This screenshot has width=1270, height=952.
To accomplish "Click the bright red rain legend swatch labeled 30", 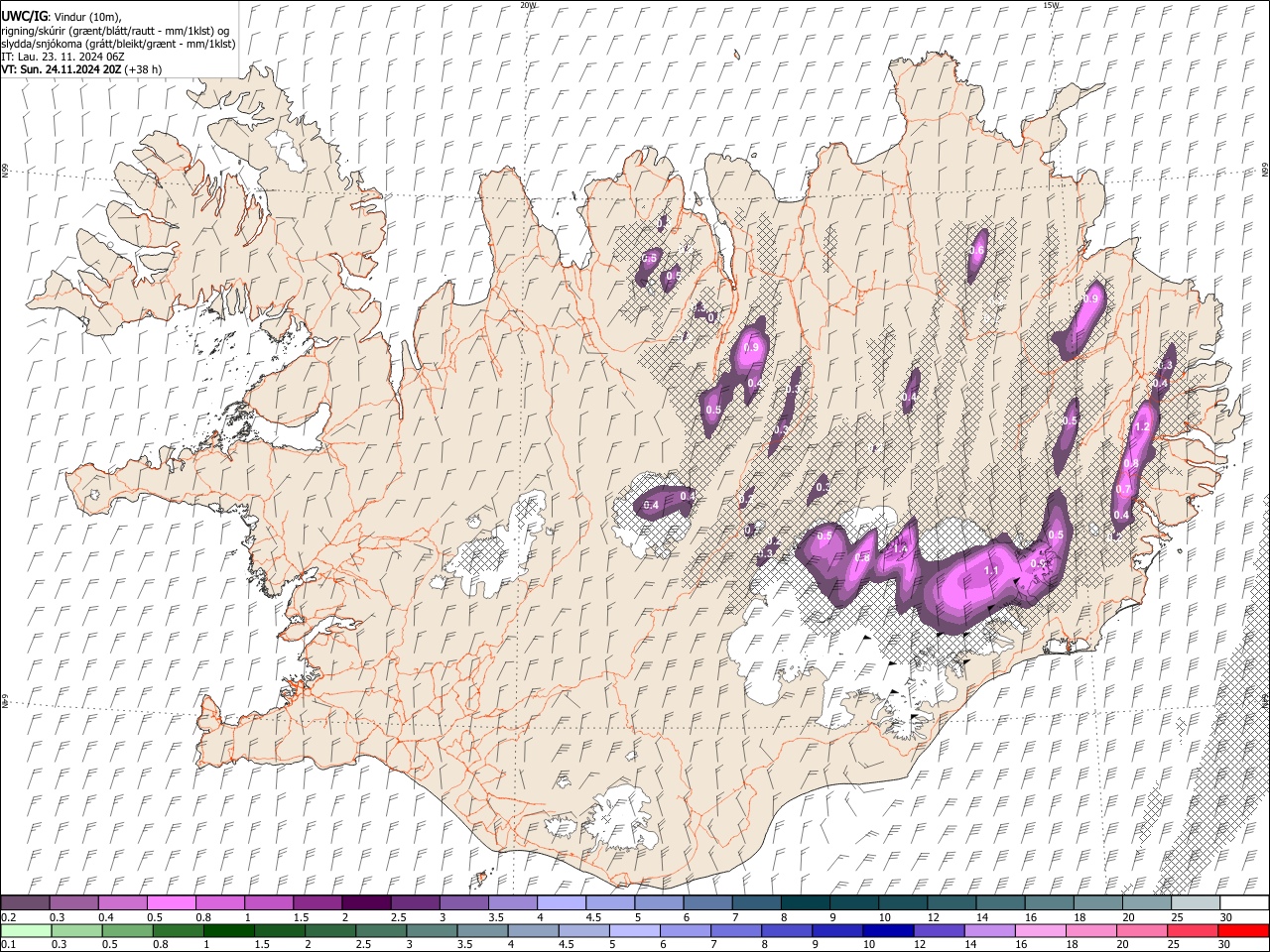I will pos(1242,930).
